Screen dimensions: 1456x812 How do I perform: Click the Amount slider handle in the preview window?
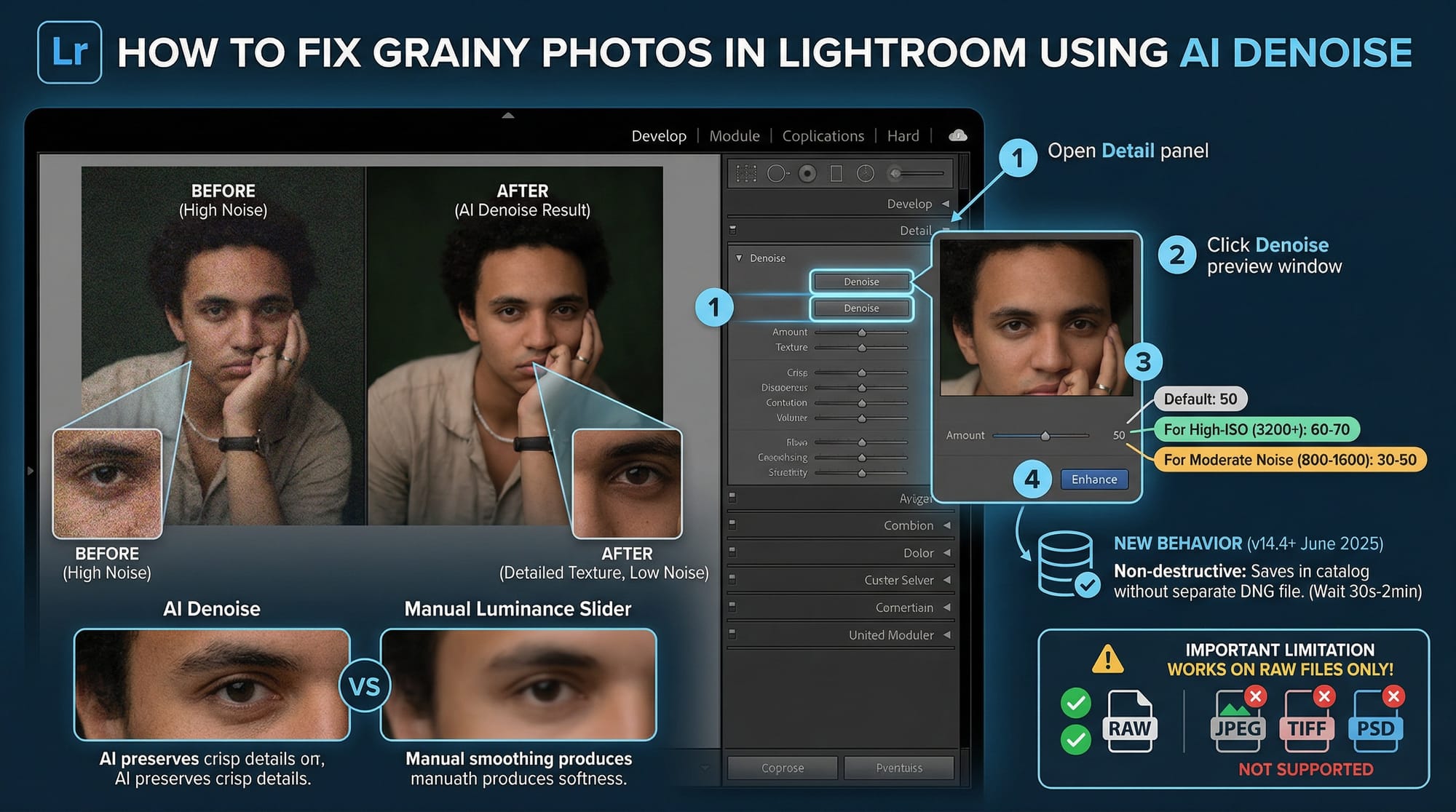click(x=1045, y=436)
